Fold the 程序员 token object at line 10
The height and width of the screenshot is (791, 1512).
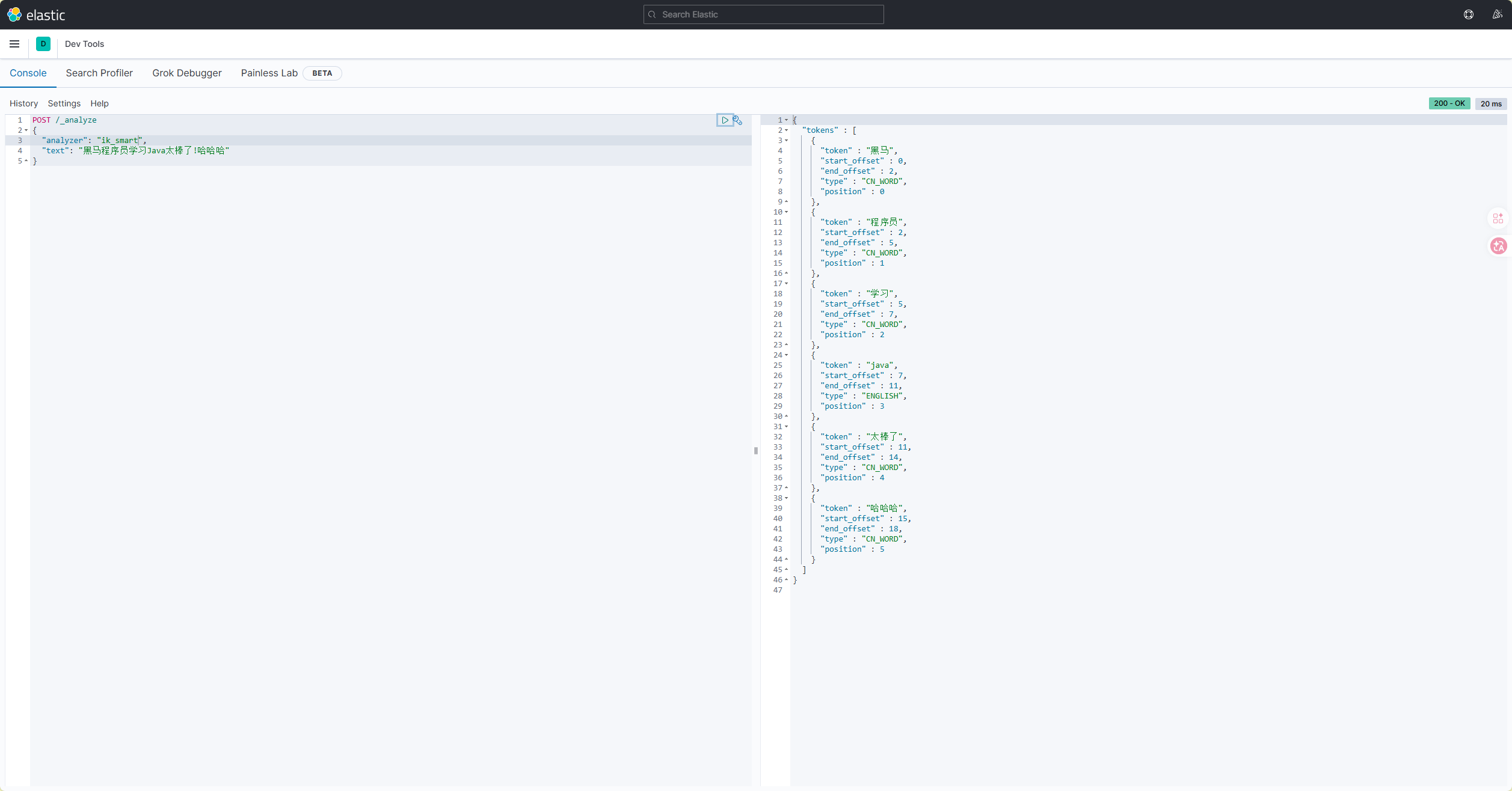click(x=786, y=212)
